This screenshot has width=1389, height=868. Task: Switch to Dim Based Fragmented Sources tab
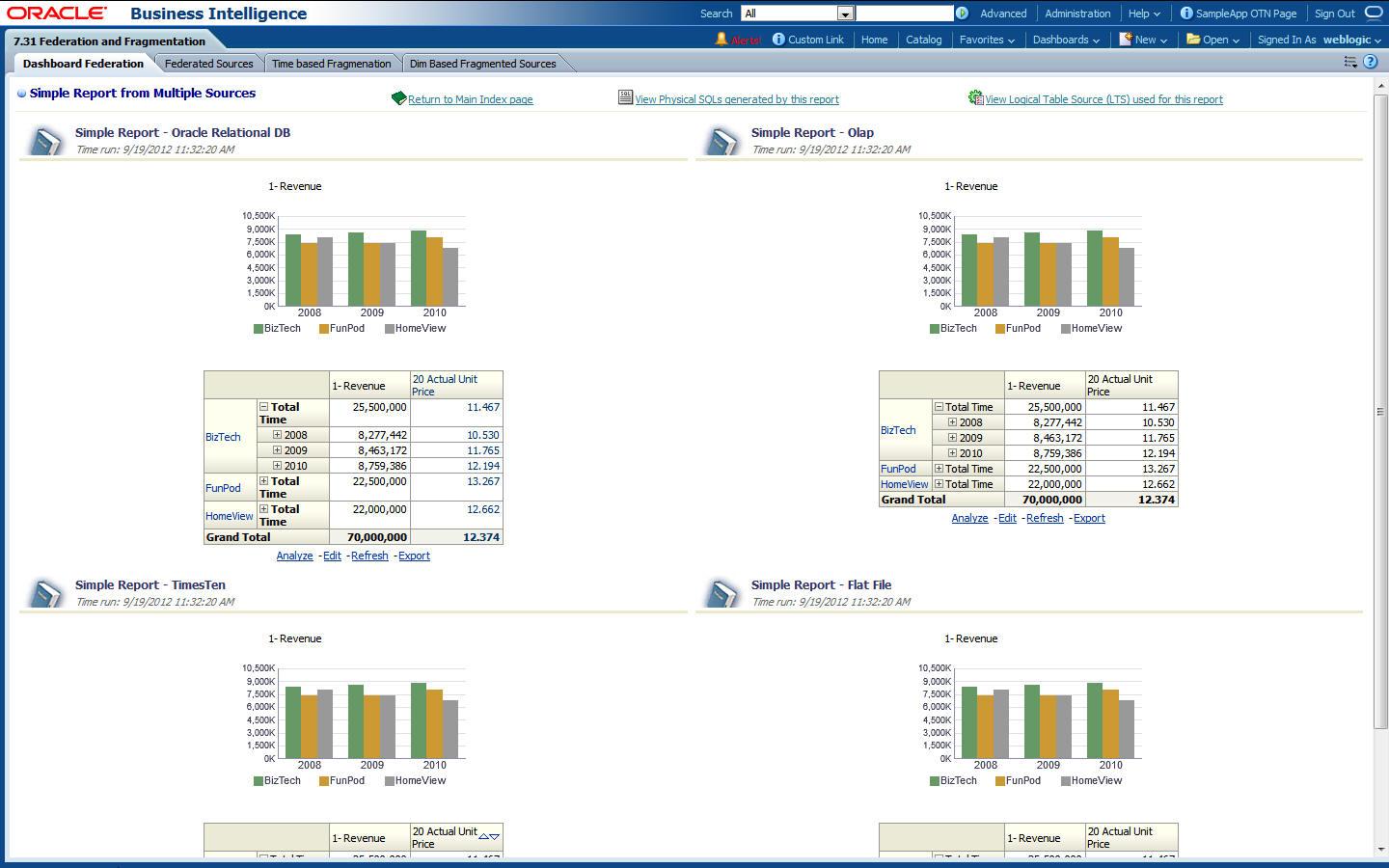coord(482,64)
